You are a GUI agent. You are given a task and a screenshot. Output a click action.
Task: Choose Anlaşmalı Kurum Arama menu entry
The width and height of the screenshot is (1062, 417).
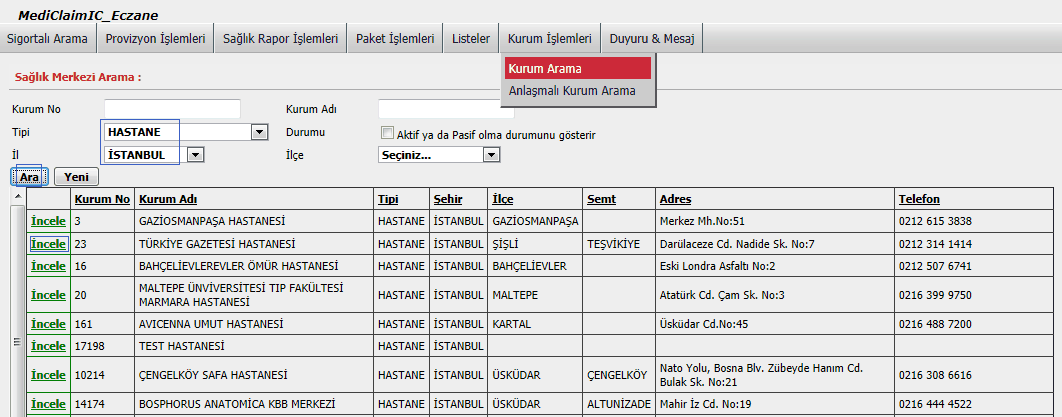(x=572, y=91)
